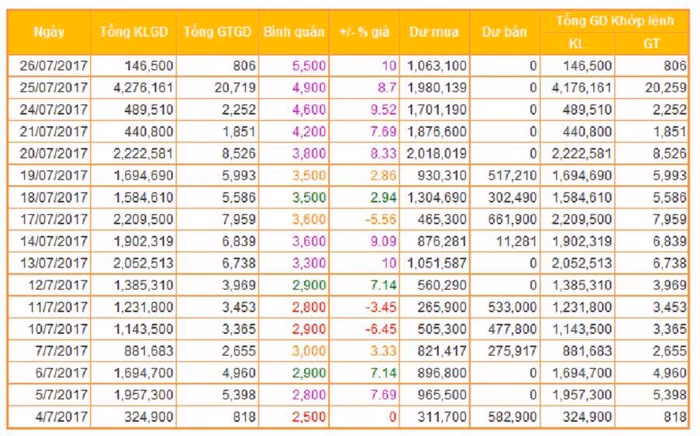This screenshot has width=700, height=436.
Task: Select the "+/- % giá" column header
Action: click(366, 33)
